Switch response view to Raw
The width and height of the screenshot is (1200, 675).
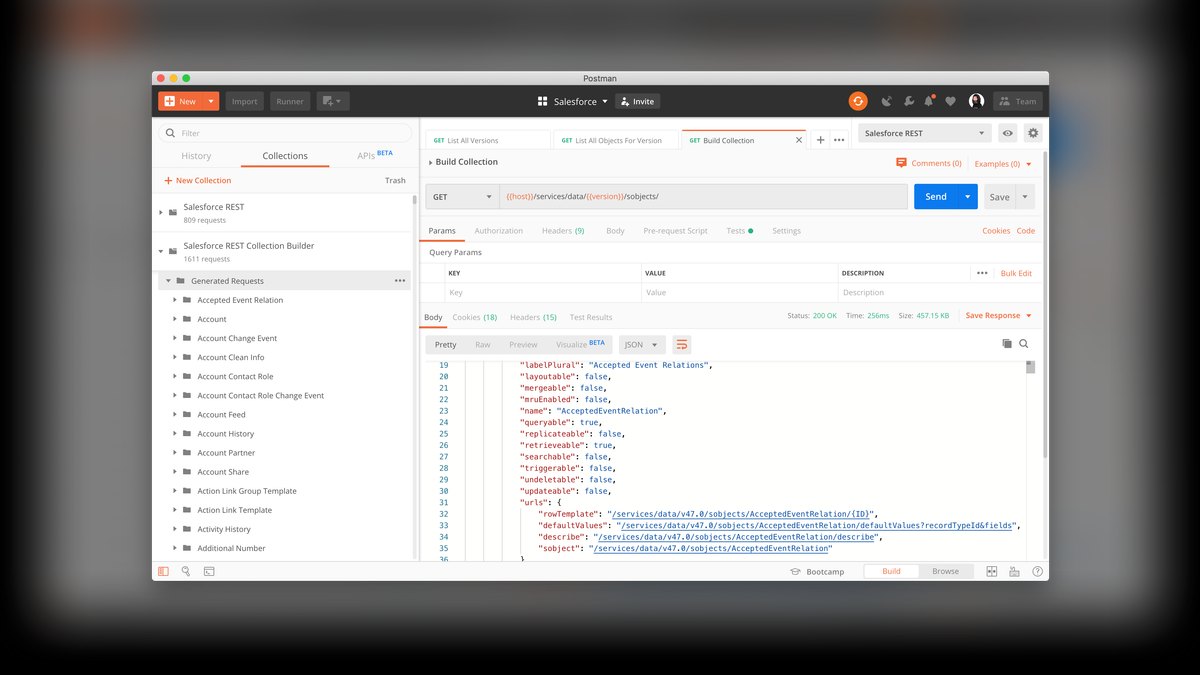pos(482,344)
